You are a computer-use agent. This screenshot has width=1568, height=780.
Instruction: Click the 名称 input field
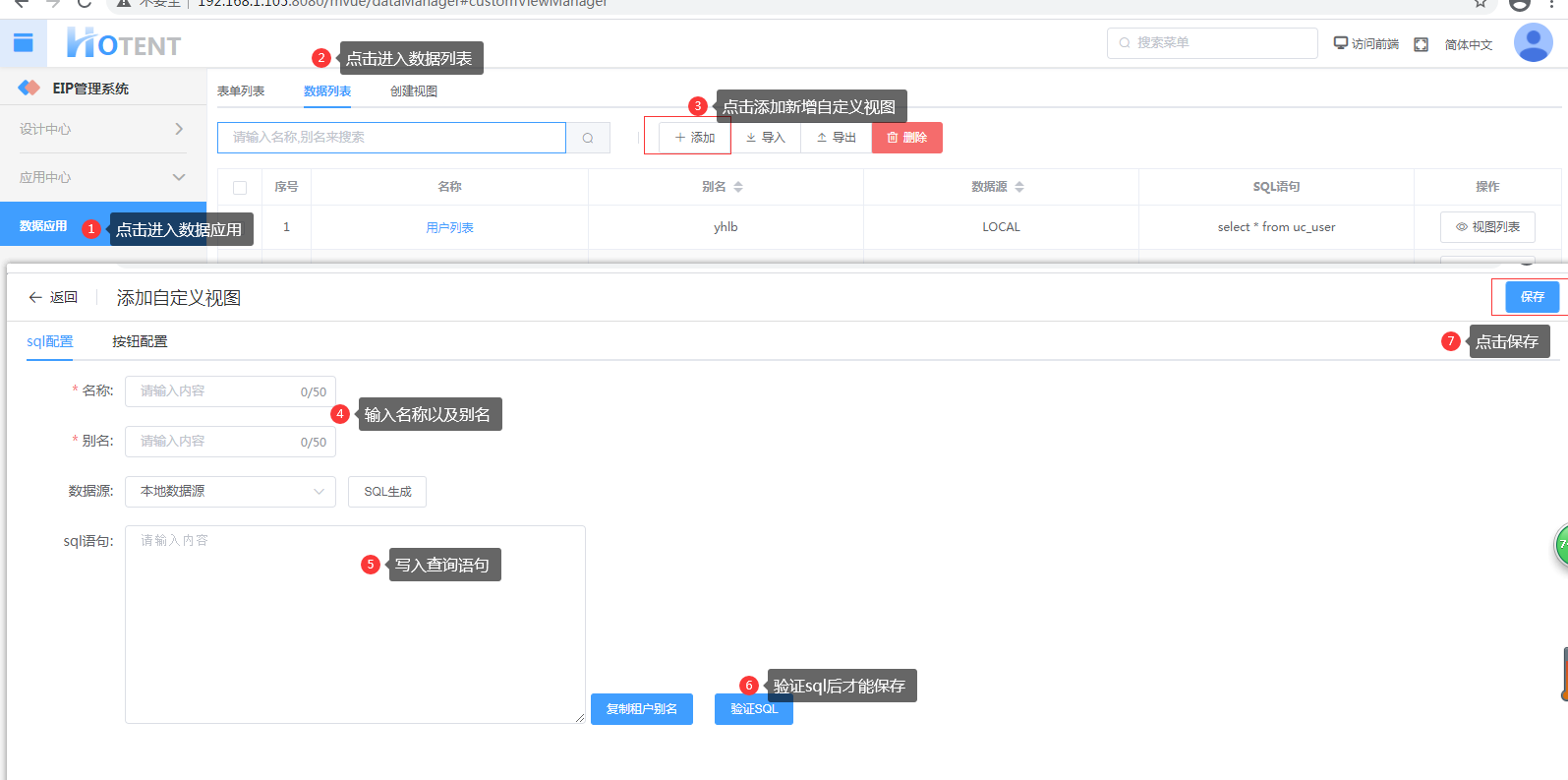coord(216,391)
